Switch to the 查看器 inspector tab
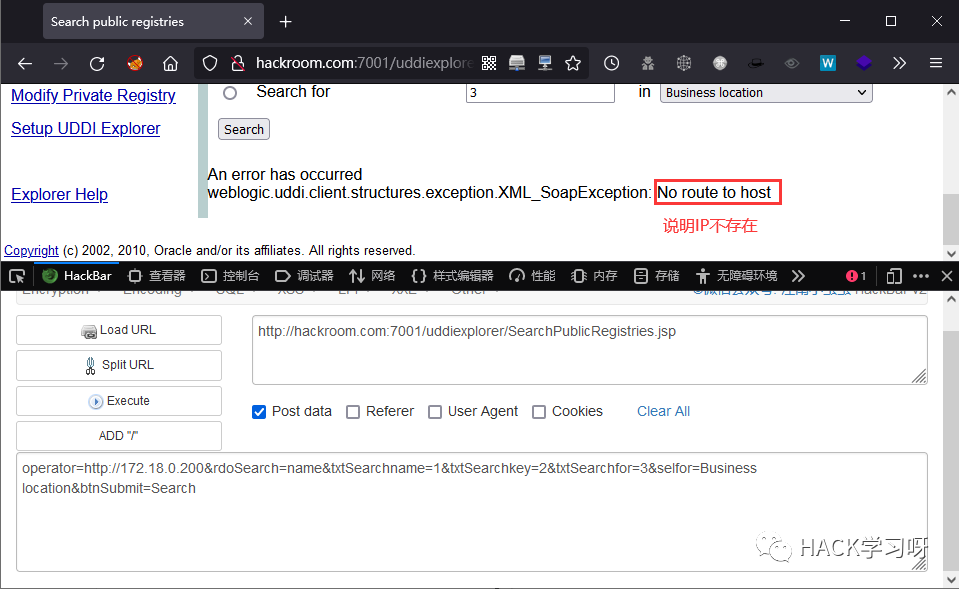Screen dimensions: 959x589 (x=157, y=276)
